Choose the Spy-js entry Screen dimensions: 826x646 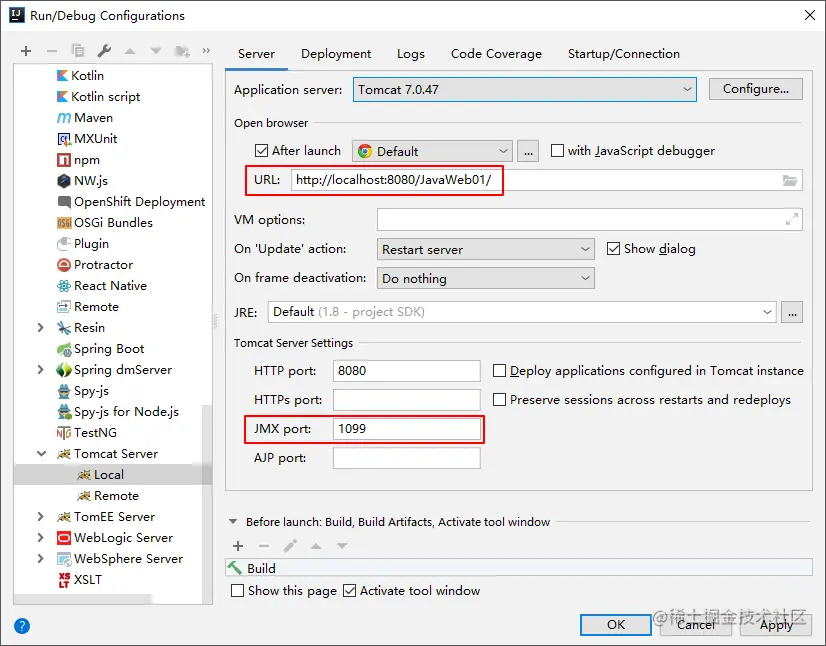(83, 391)
